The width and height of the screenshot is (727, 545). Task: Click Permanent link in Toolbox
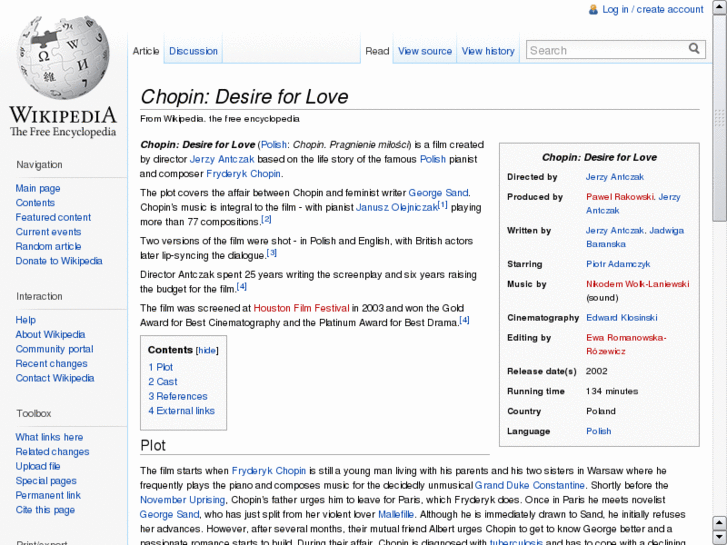pos(48,495)
